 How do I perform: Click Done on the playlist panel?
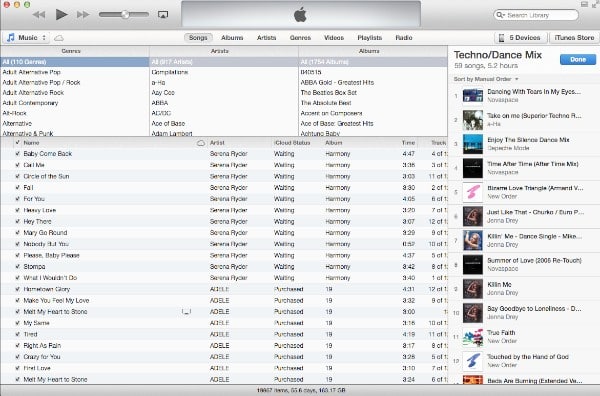click(578, 59)
